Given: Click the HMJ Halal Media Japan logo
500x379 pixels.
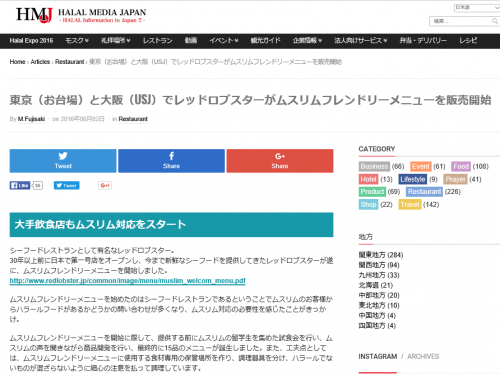Looking at the screenshot, I should tap(81, 15).
